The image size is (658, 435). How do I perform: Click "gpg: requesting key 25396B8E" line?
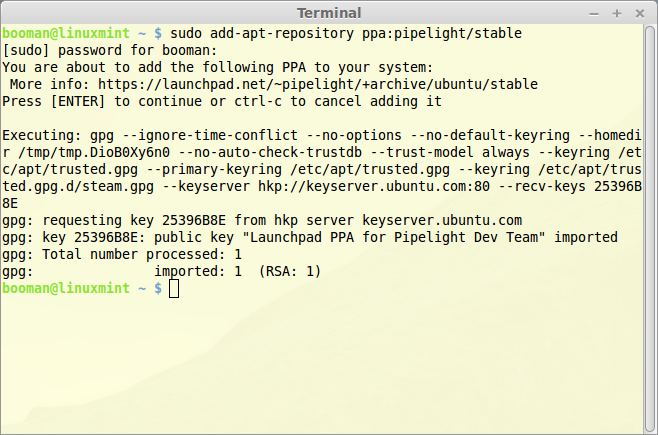pyautogui.click(x=114, y=220)
